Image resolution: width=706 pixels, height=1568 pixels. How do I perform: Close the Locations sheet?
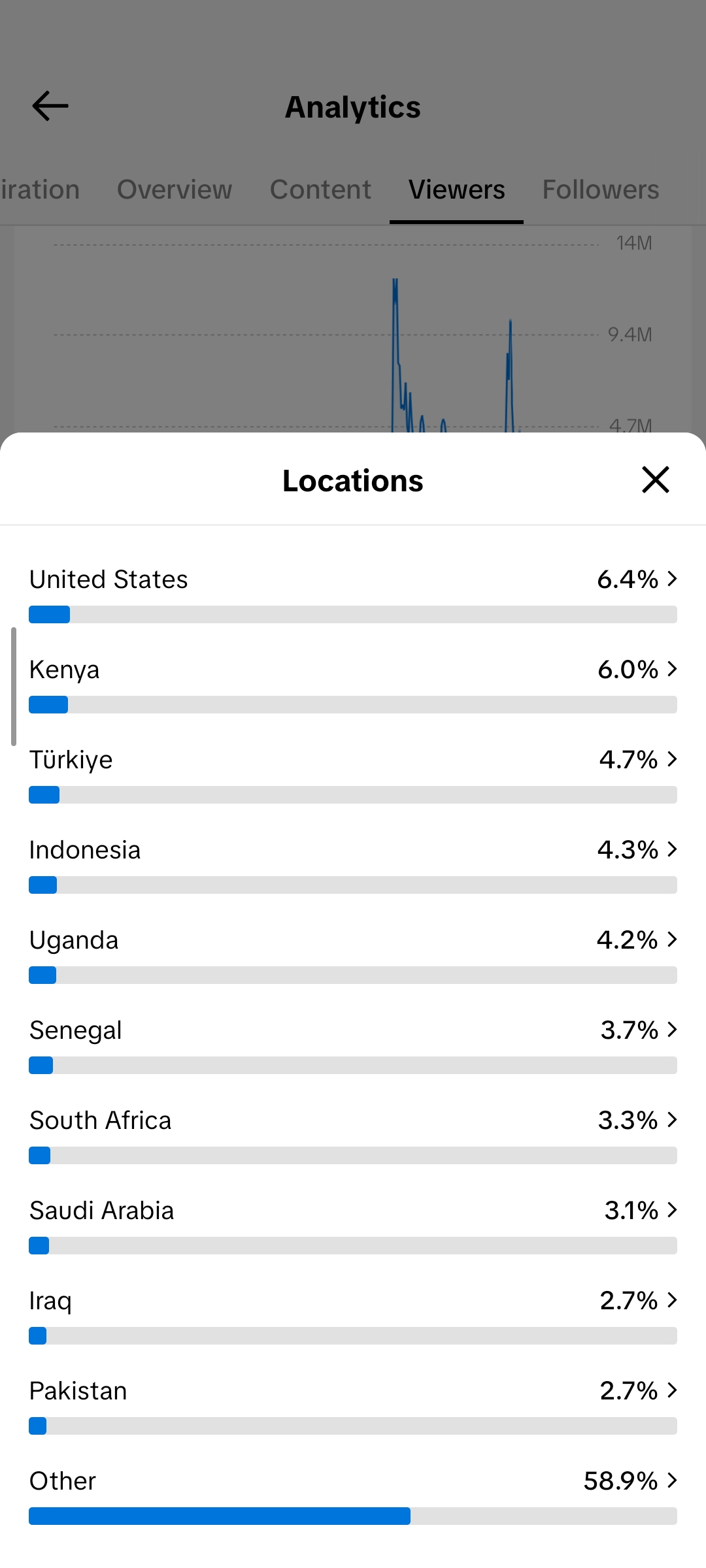click(655, 480)
